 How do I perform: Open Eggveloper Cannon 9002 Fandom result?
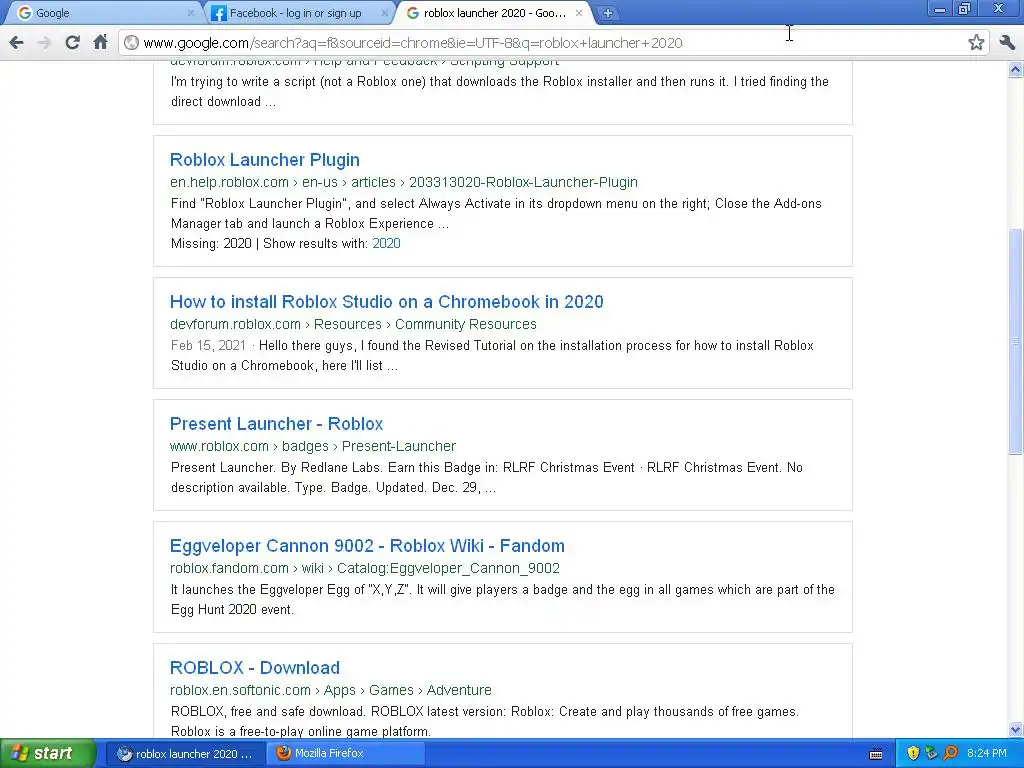point(367,546)
